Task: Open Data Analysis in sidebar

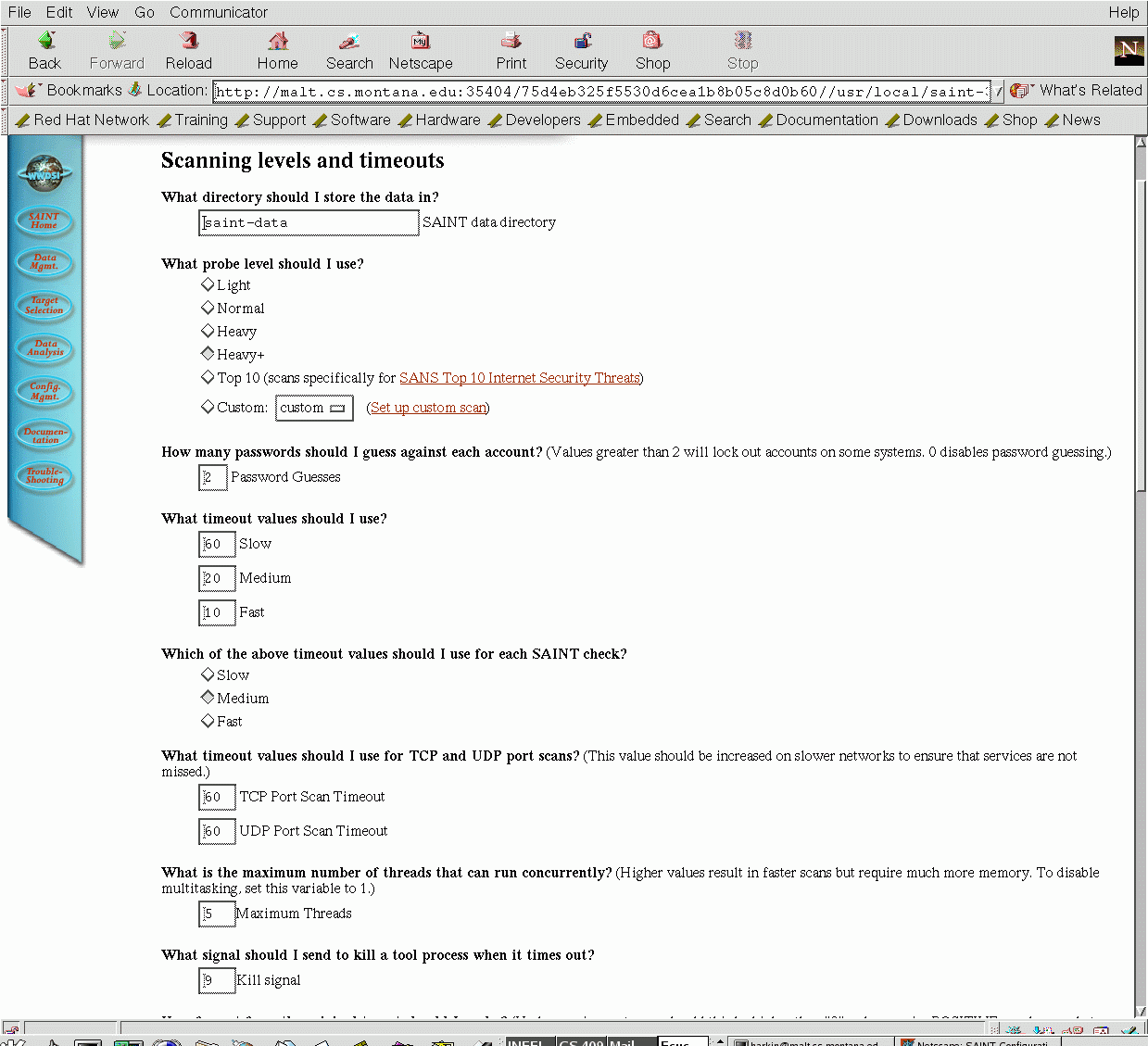Action: click(x=44, y=348)
